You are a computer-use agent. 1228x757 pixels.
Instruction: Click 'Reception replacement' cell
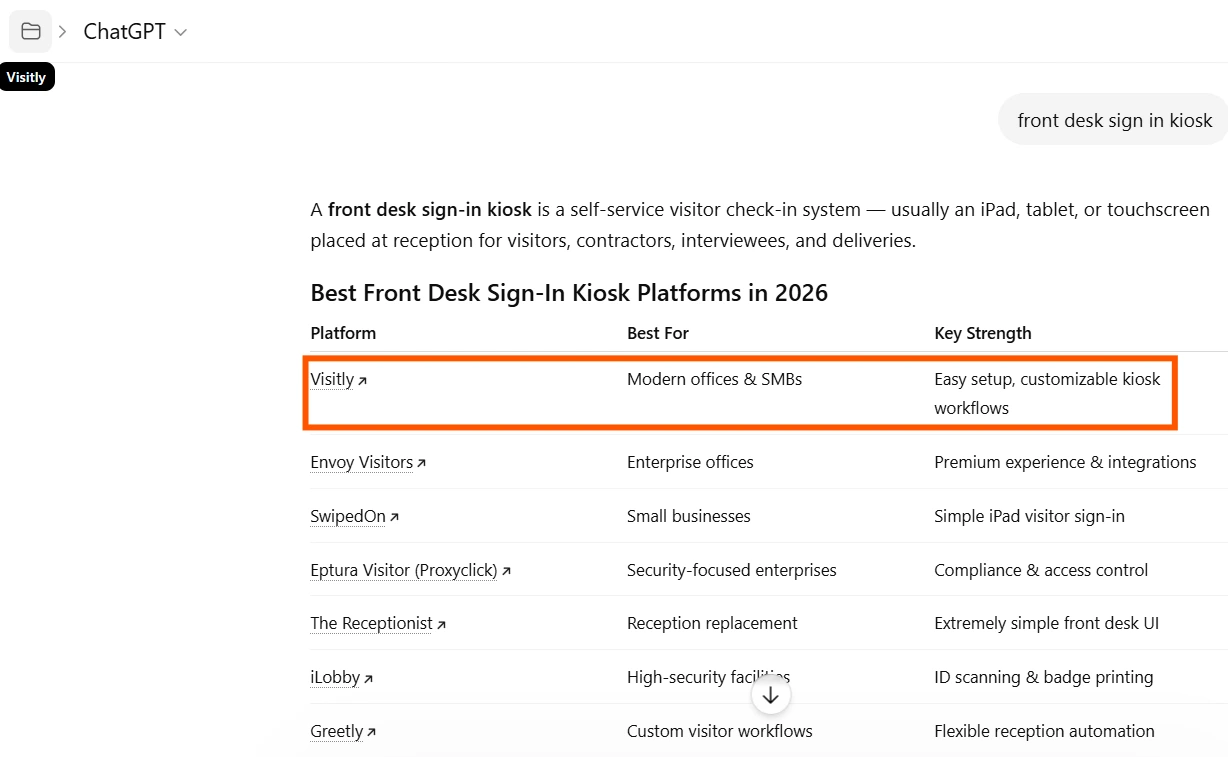pos(712,623)
